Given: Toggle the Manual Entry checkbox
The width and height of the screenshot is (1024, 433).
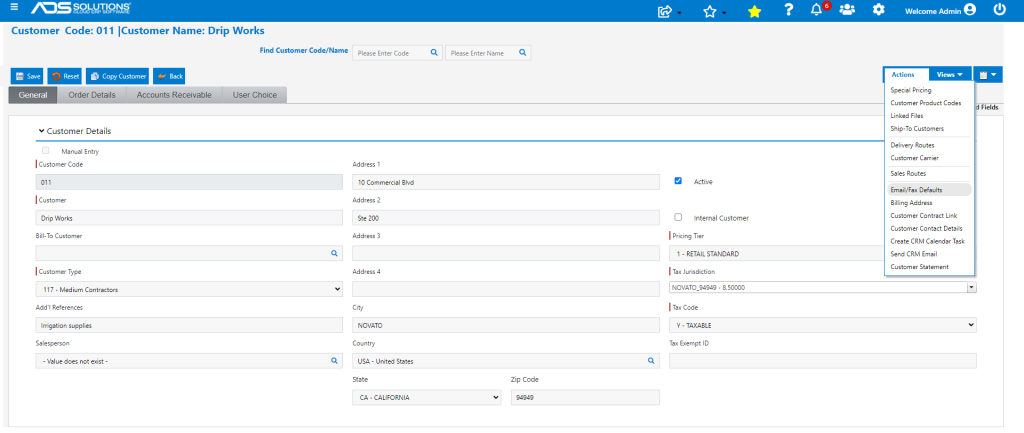Looking at the screenshot, I should [46, 151].
